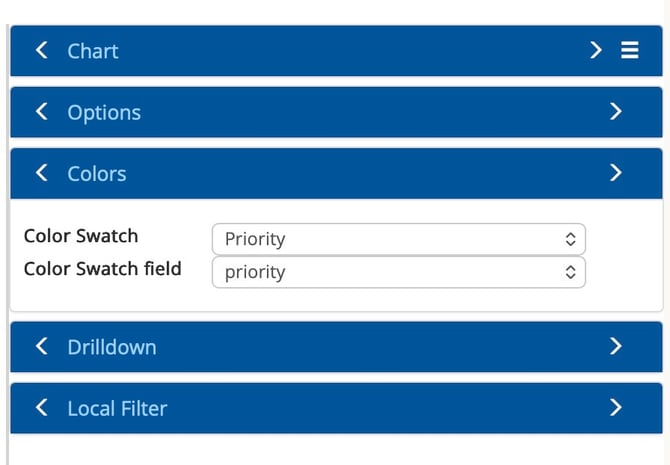
Task: Click the left chevron on Local Filter panel
Action: 41,408
